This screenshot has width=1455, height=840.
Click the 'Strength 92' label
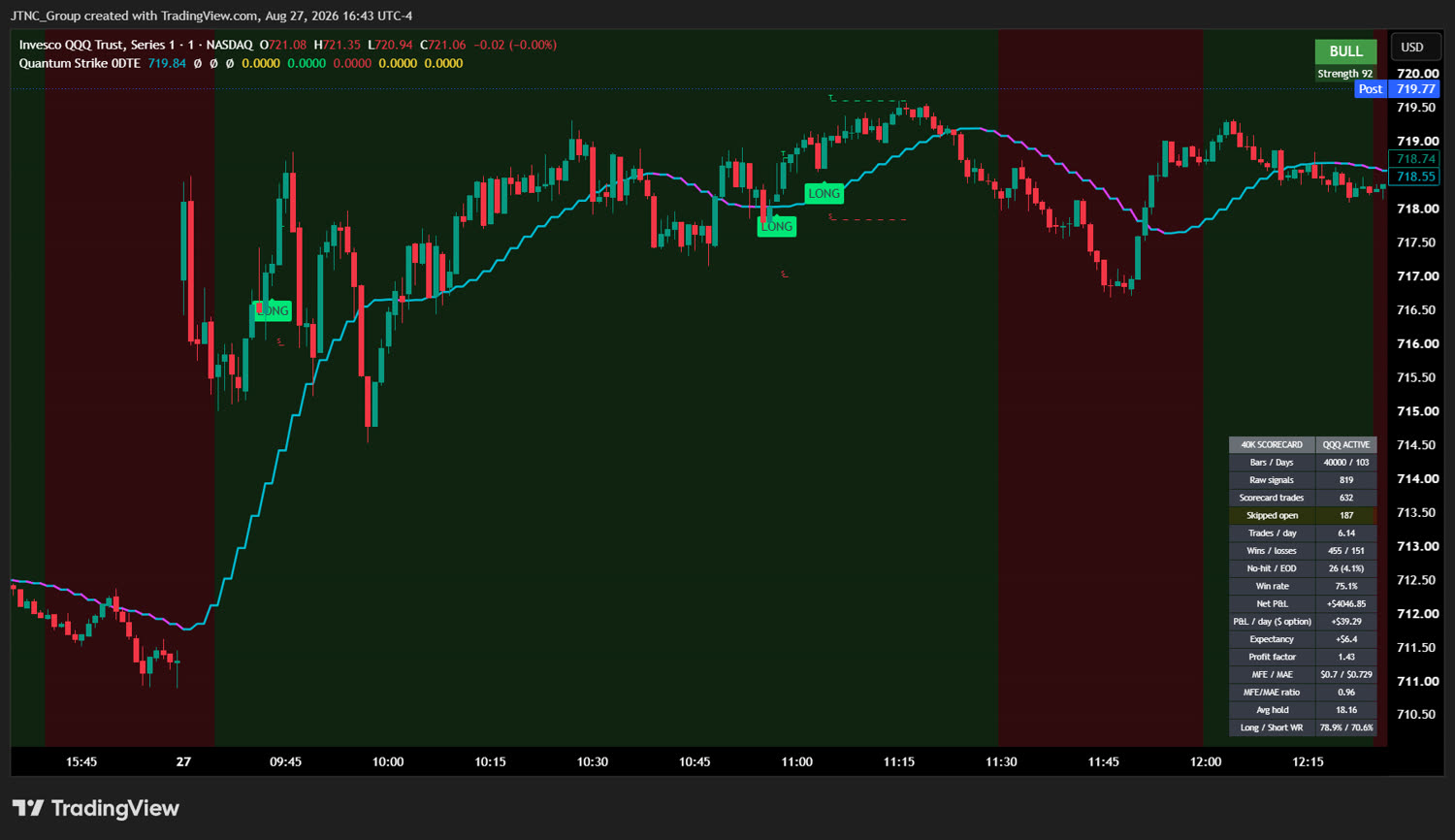(x=1345, y=74)
